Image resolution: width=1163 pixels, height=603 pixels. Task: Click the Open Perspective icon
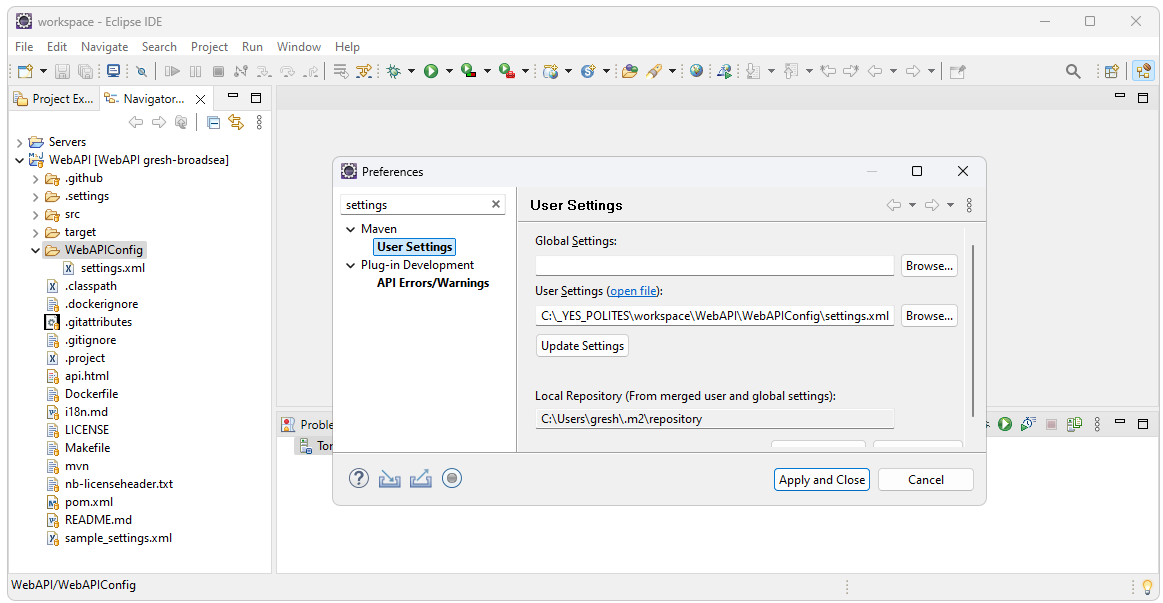1111,71
